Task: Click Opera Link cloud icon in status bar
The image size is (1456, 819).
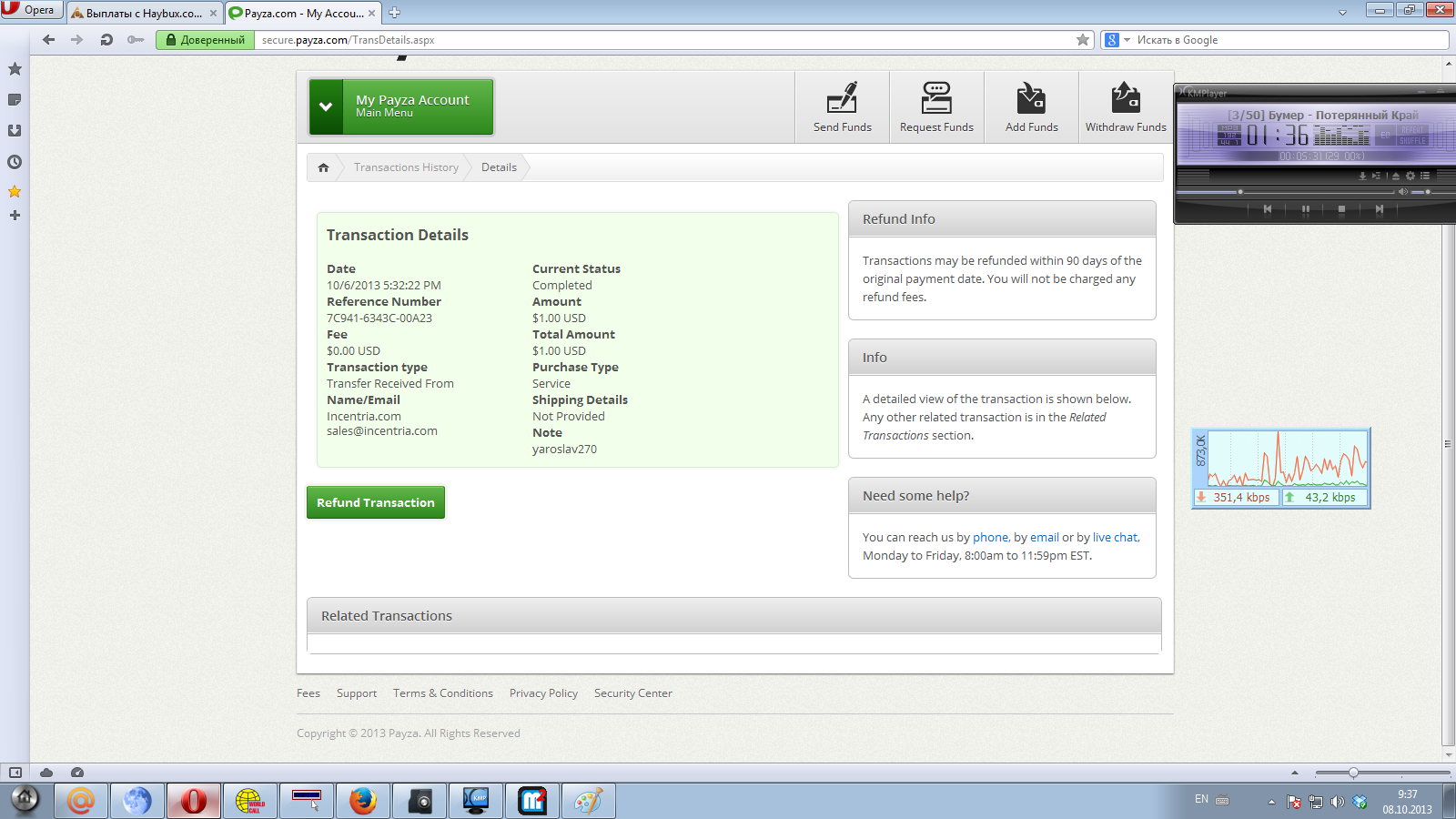Action: pos(46,773)
